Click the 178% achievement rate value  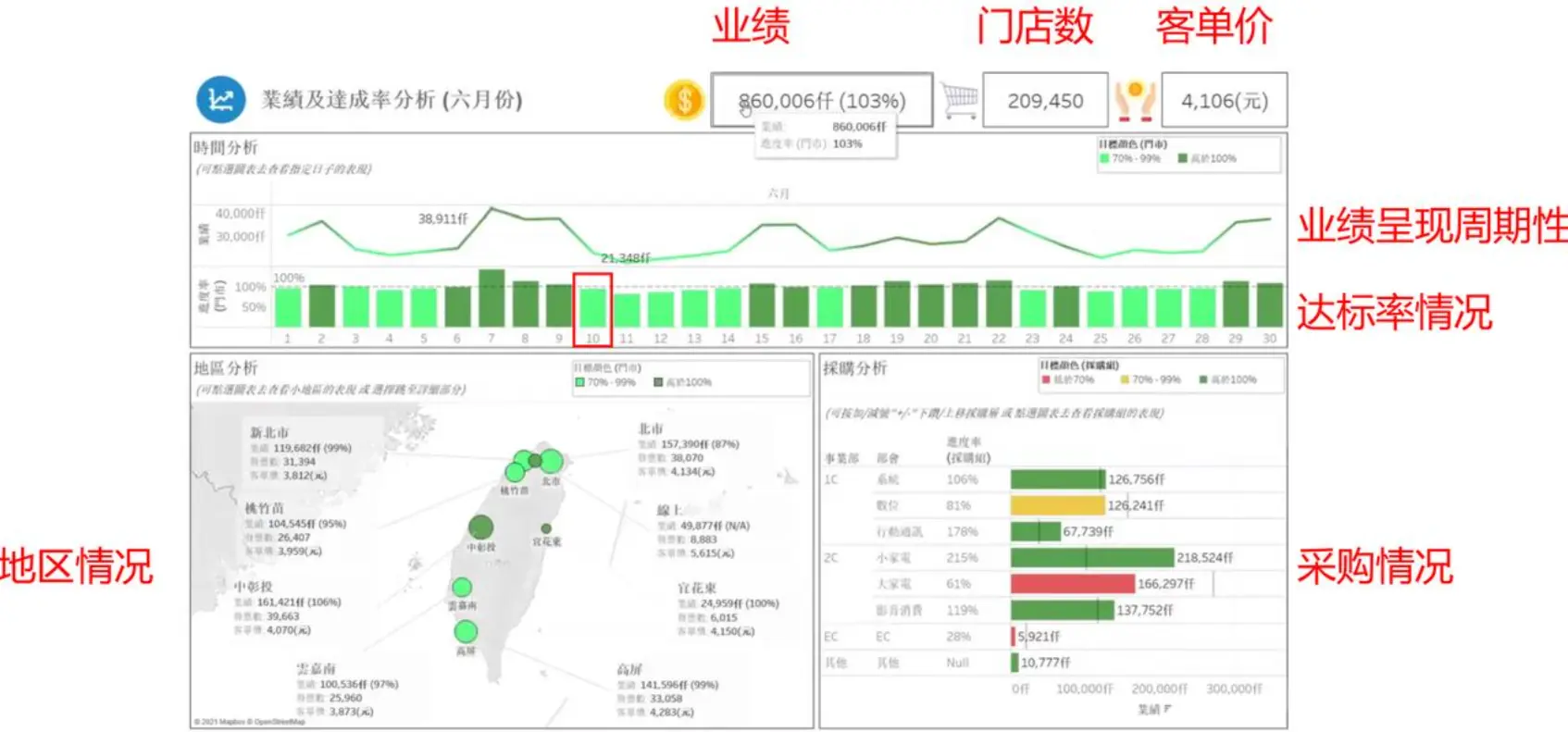(x=962, y=532)
